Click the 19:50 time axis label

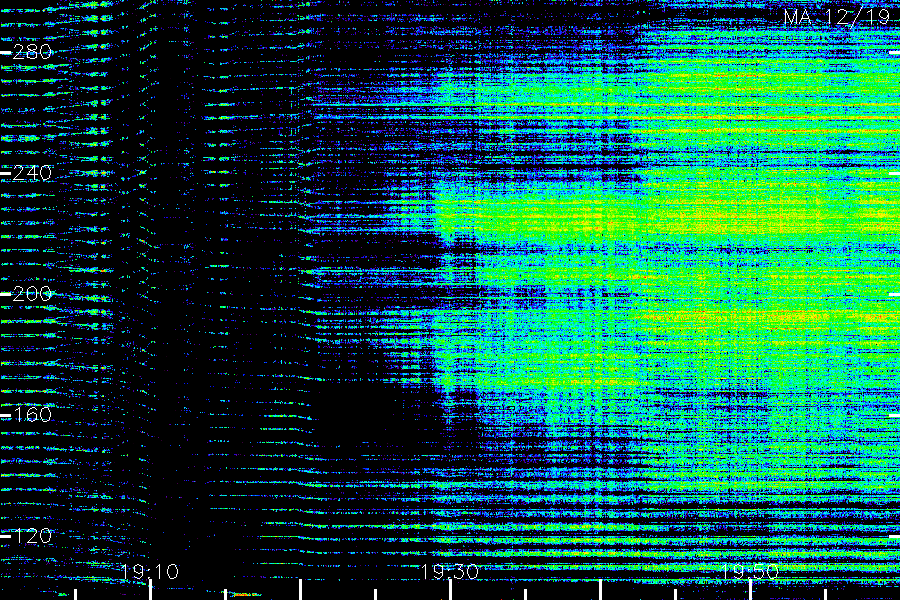pyautogui.click(x=750, y=571)
